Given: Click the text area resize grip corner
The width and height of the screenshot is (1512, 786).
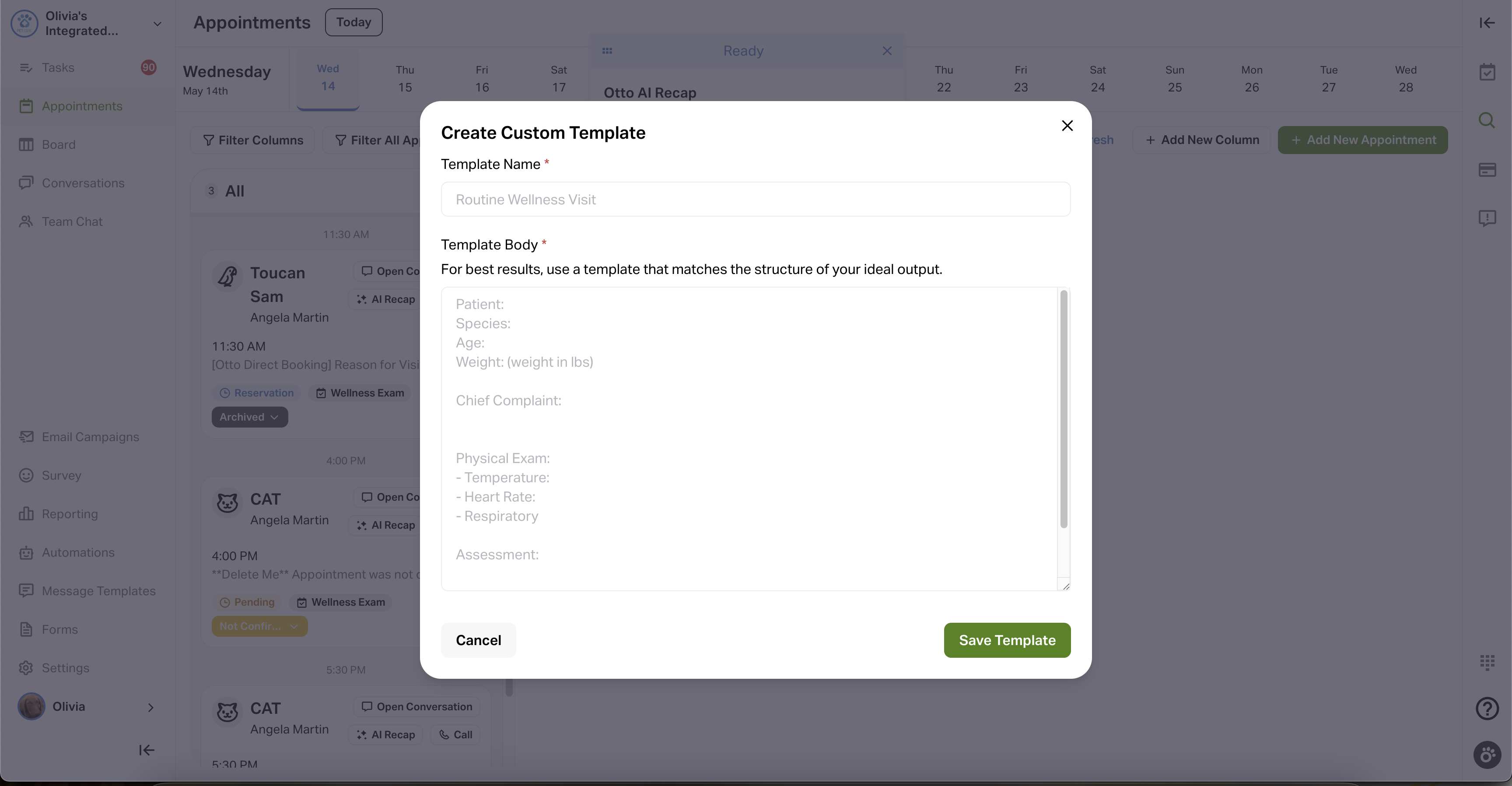Looking at the screenshot, I should tap(1066, 586).
